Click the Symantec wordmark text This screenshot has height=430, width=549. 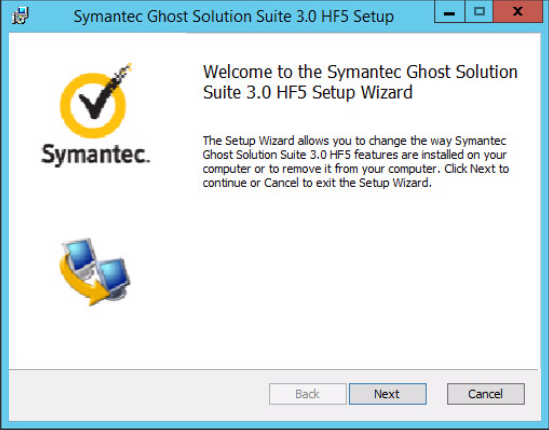click(x=95, y=154)
